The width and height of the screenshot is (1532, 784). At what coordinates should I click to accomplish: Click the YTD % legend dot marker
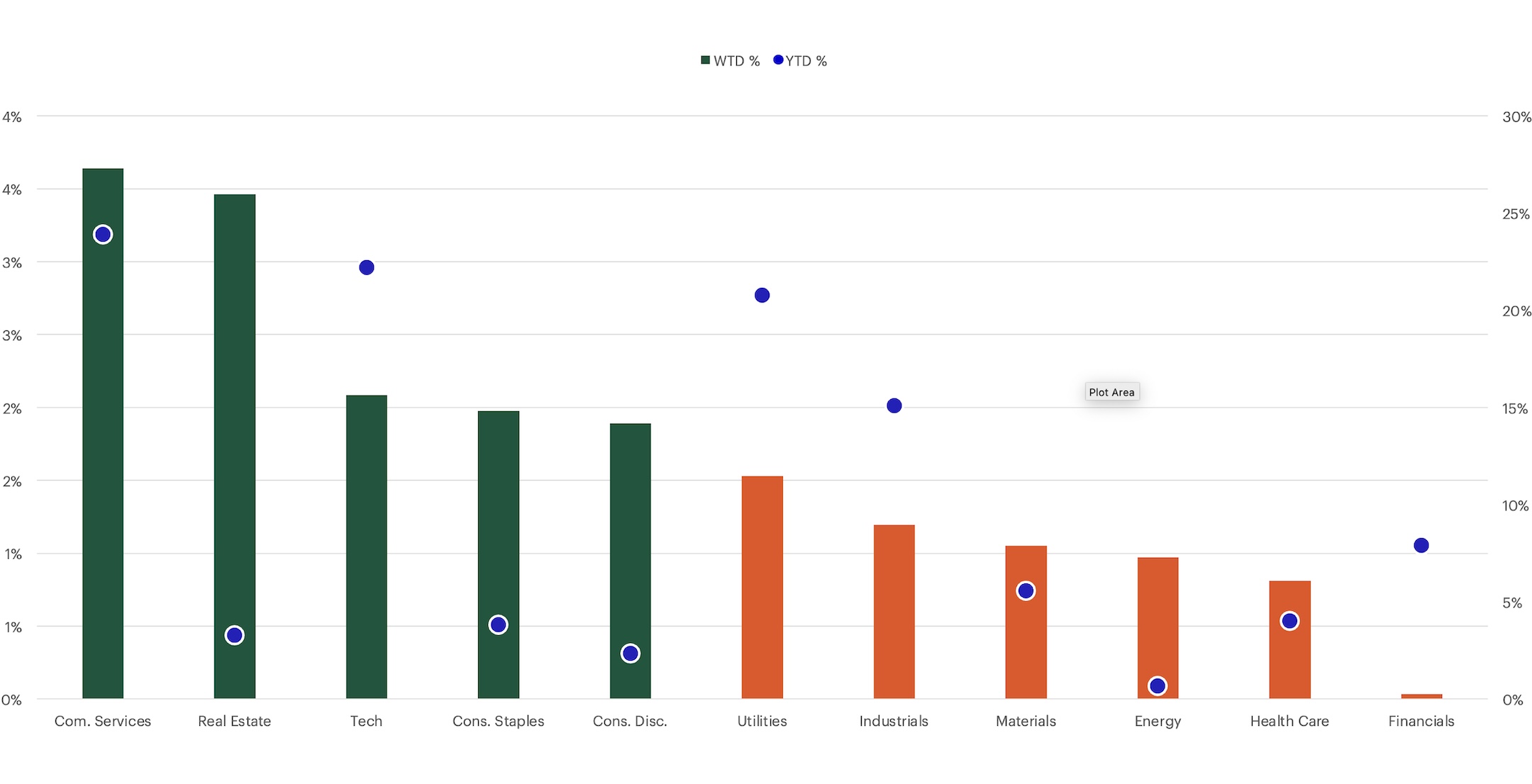[778, 60]
